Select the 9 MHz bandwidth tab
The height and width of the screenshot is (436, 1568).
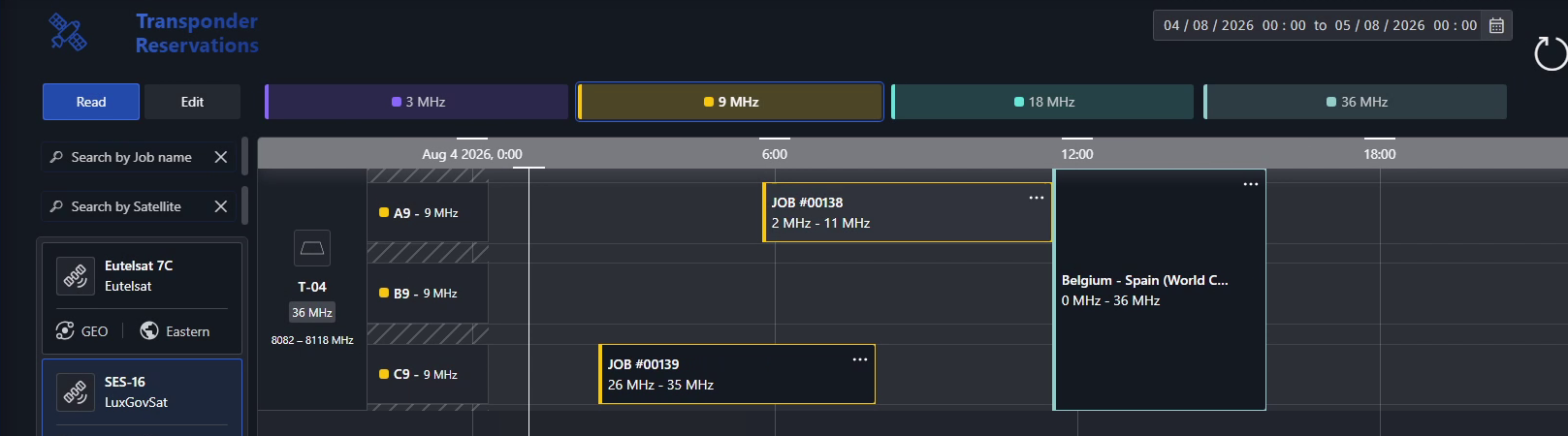click(730, 102)
